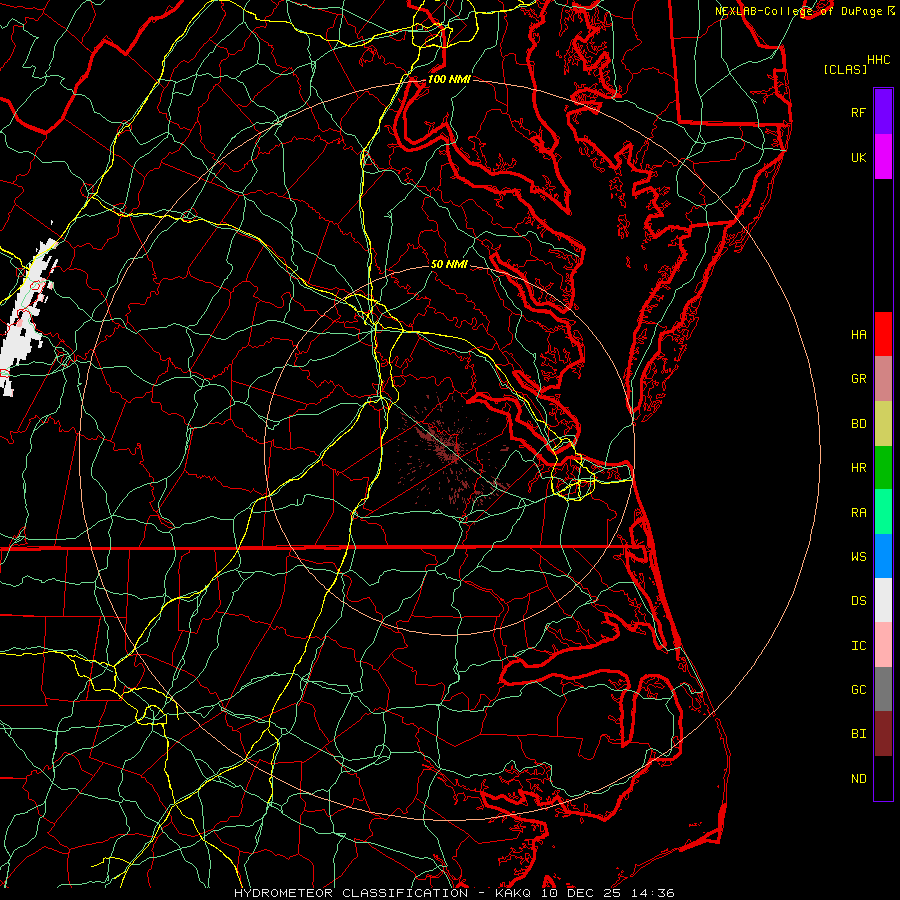Click the [CLAS] units label
Image resolution: width=900 pixels, height=900 pixels.
click(x=845, y=69)
